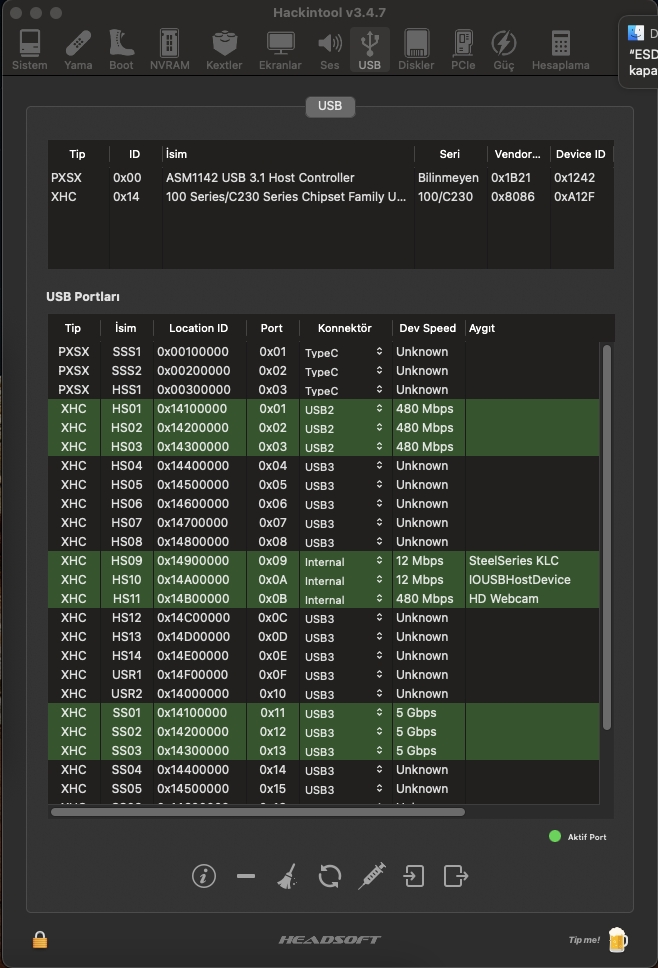This screenshot has height=968, width=658.
Task: Click the syringe inject icon
Action: coord(372,876)
